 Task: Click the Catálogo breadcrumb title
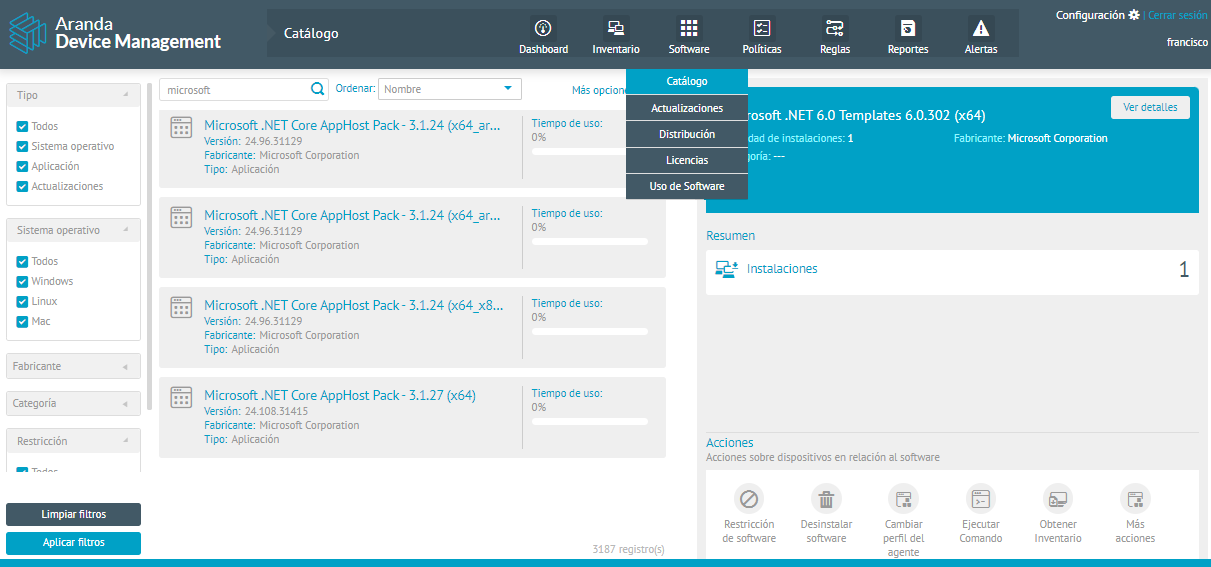coord(311,33)
